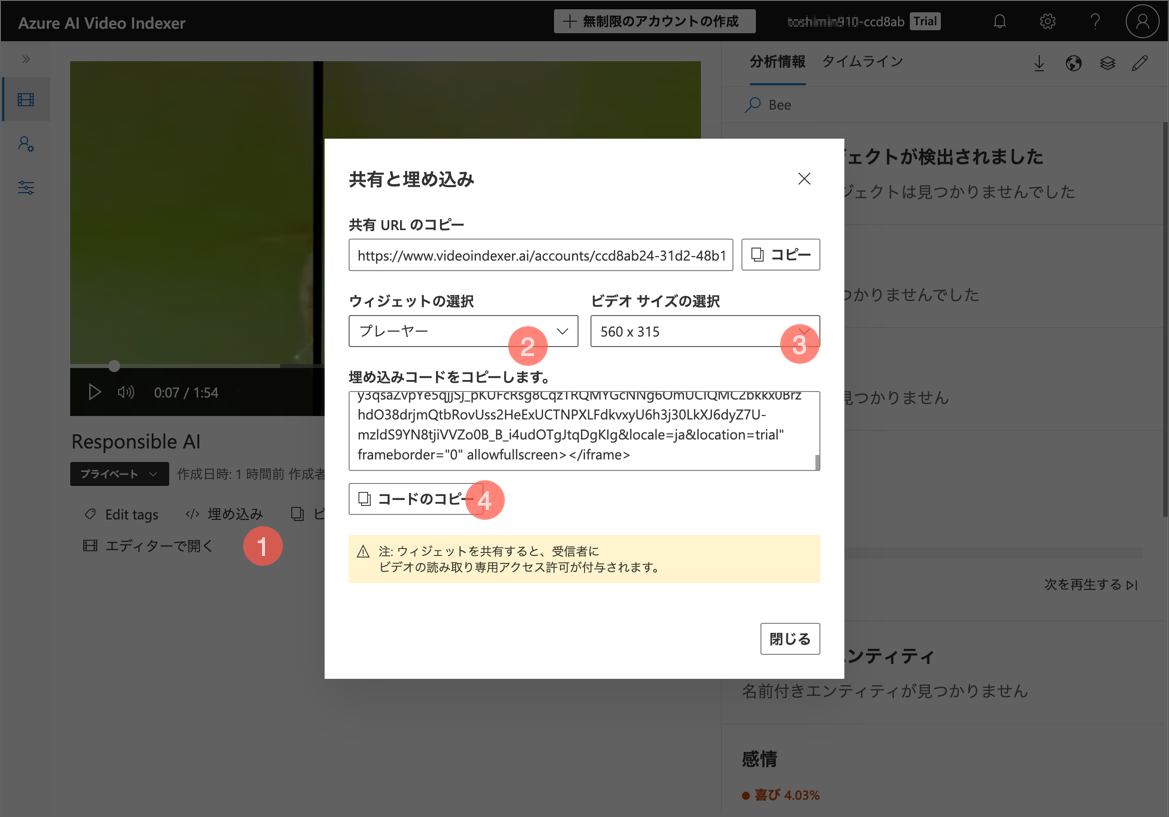Screen dimensions: 1169x817
Task: Open the video size dropdown 560 x 315
Action: (x=705, y=331)
